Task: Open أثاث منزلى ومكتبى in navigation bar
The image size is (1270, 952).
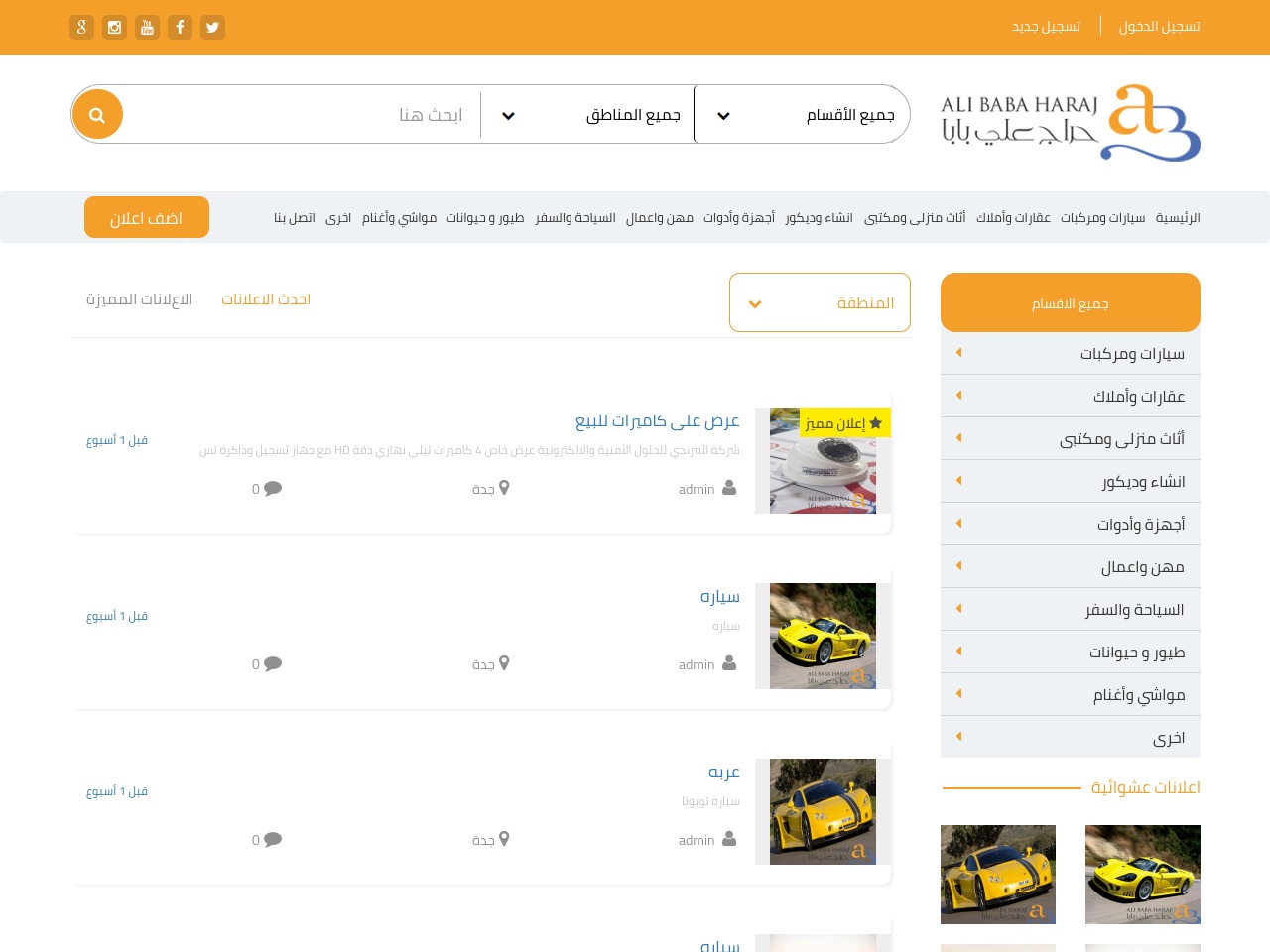Action: pyautogui.click(x=915, y=217)
